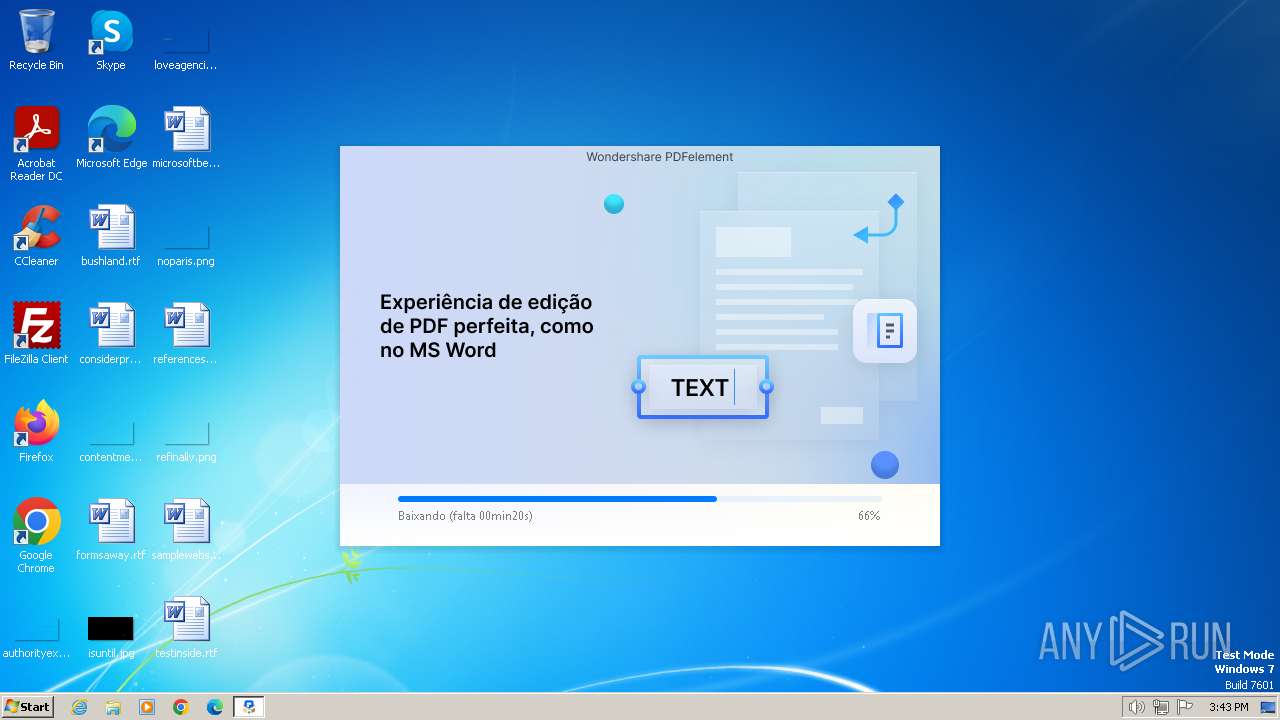Open File Explorer from taskbar
1280x720 pixels.
(113, 707)
